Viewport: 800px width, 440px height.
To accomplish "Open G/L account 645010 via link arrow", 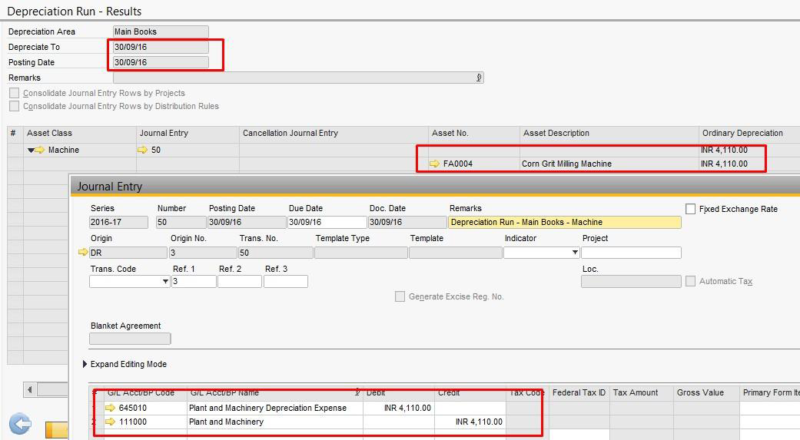I will 110,408.
